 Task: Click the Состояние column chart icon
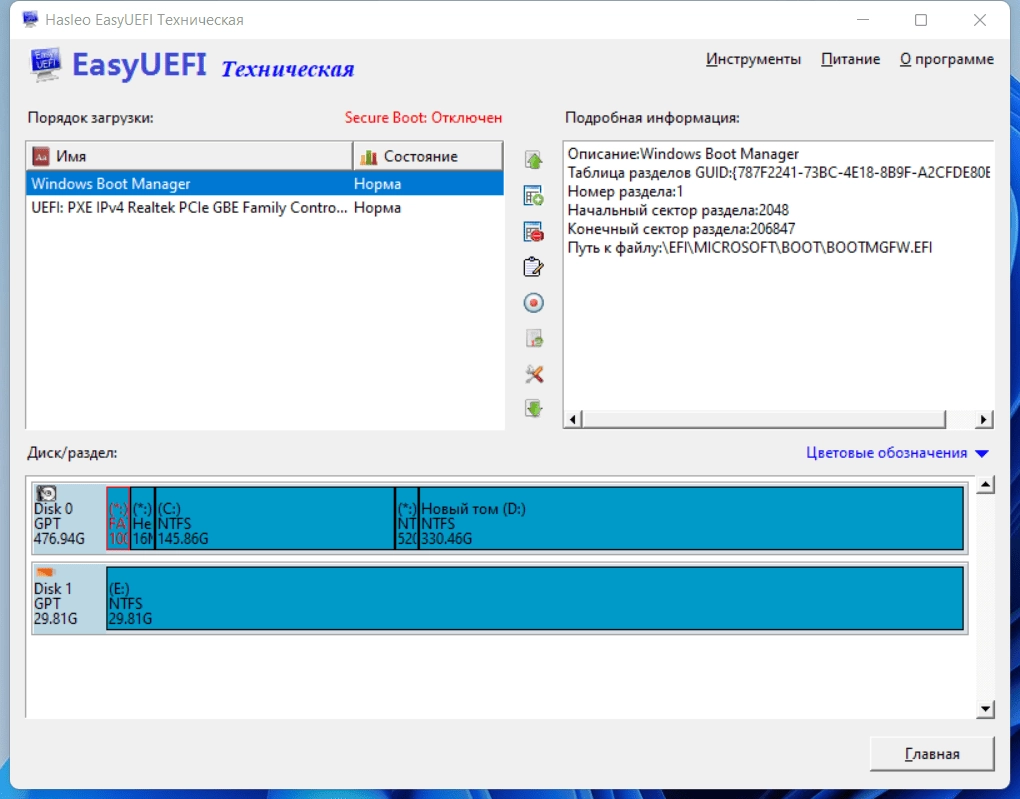[368, 156]
